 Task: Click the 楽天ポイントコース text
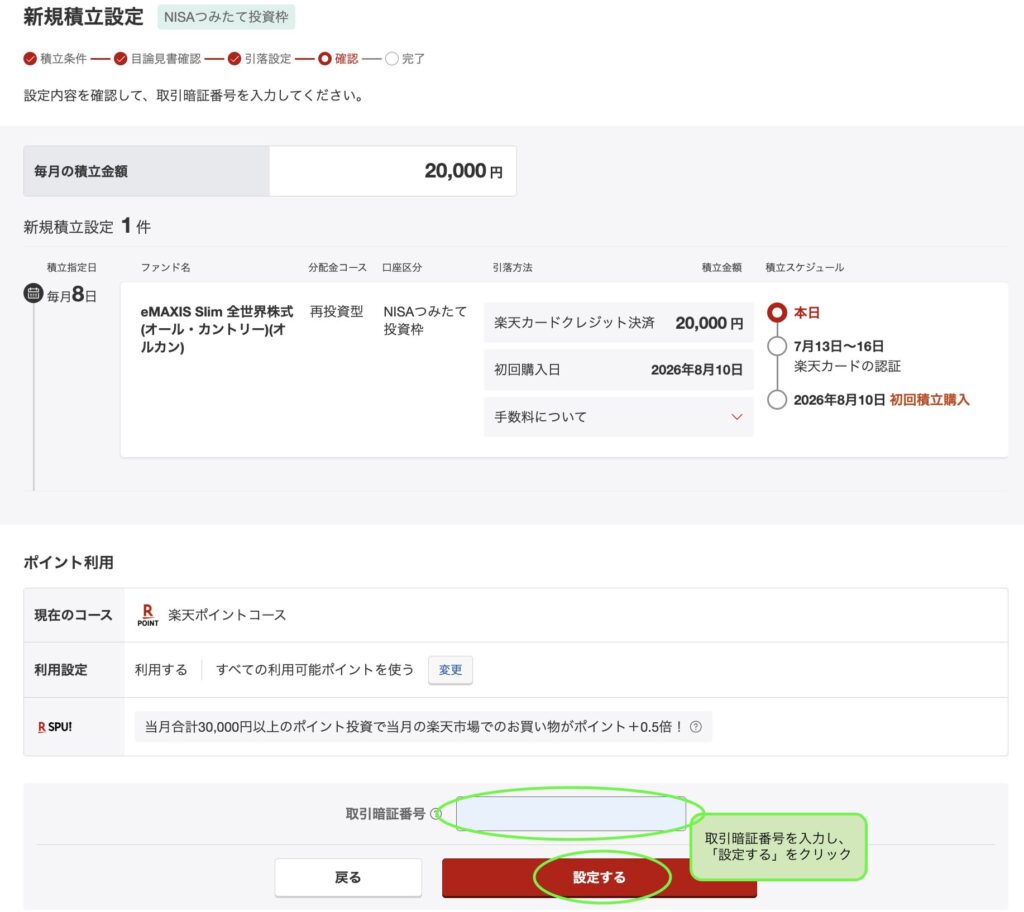pos(227,615)
